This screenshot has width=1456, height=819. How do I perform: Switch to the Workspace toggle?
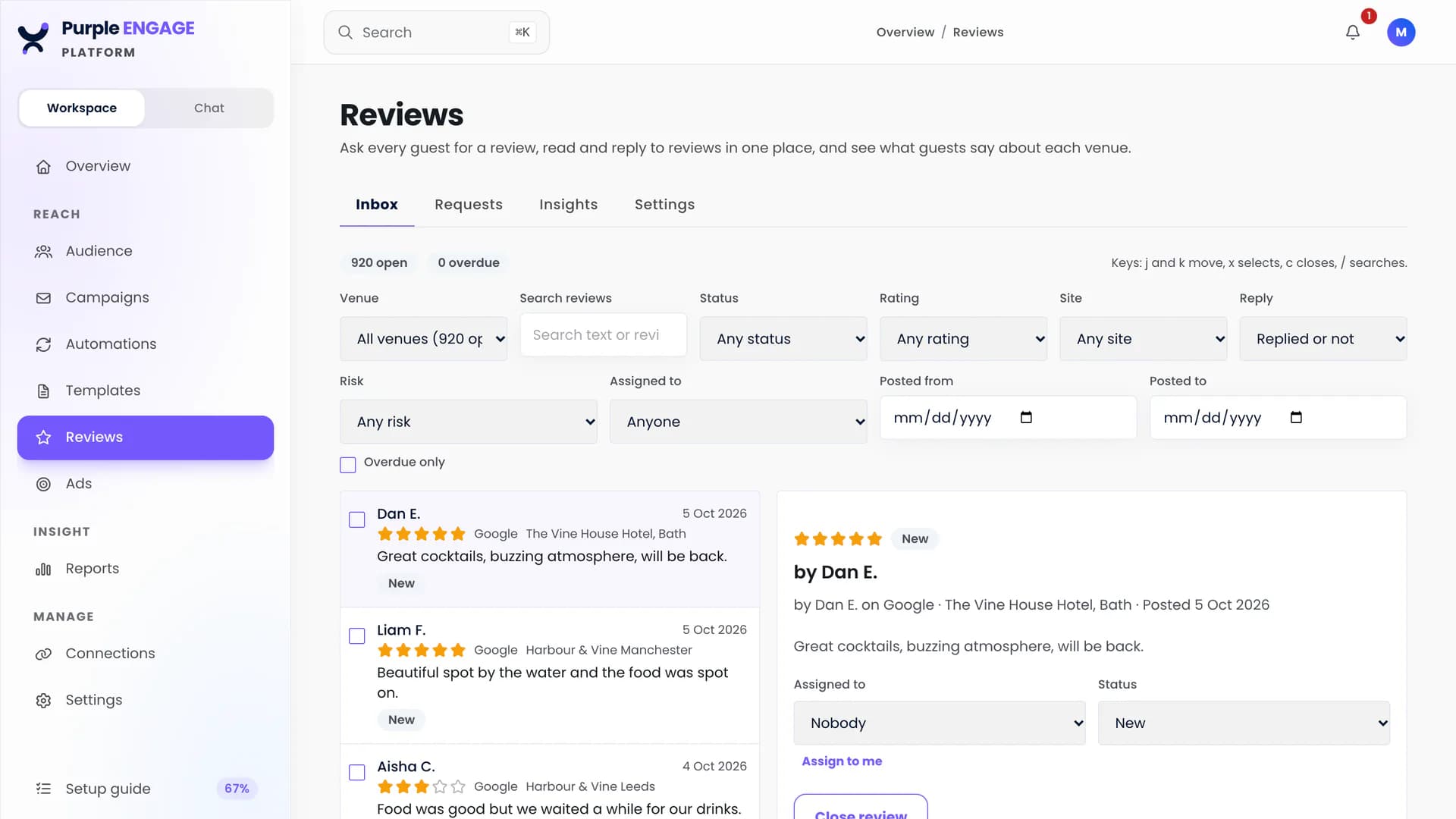(x=82, y=108)
